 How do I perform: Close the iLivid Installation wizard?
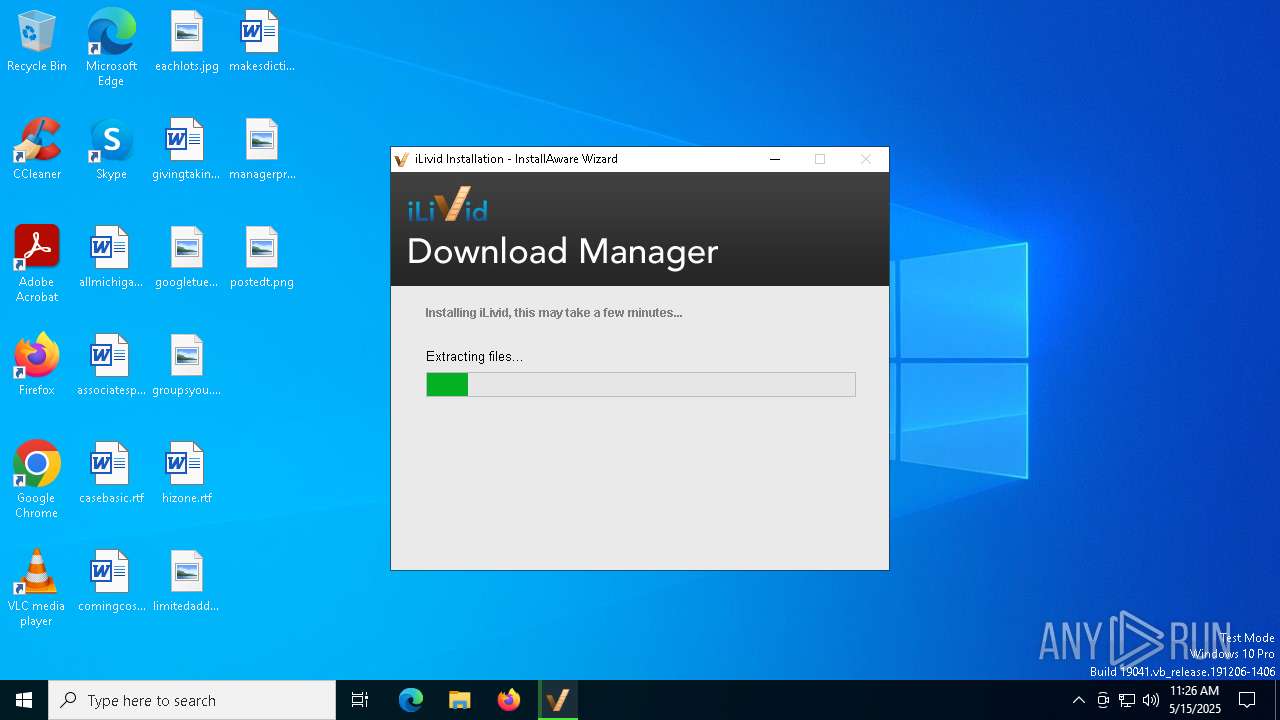point(866,159)
